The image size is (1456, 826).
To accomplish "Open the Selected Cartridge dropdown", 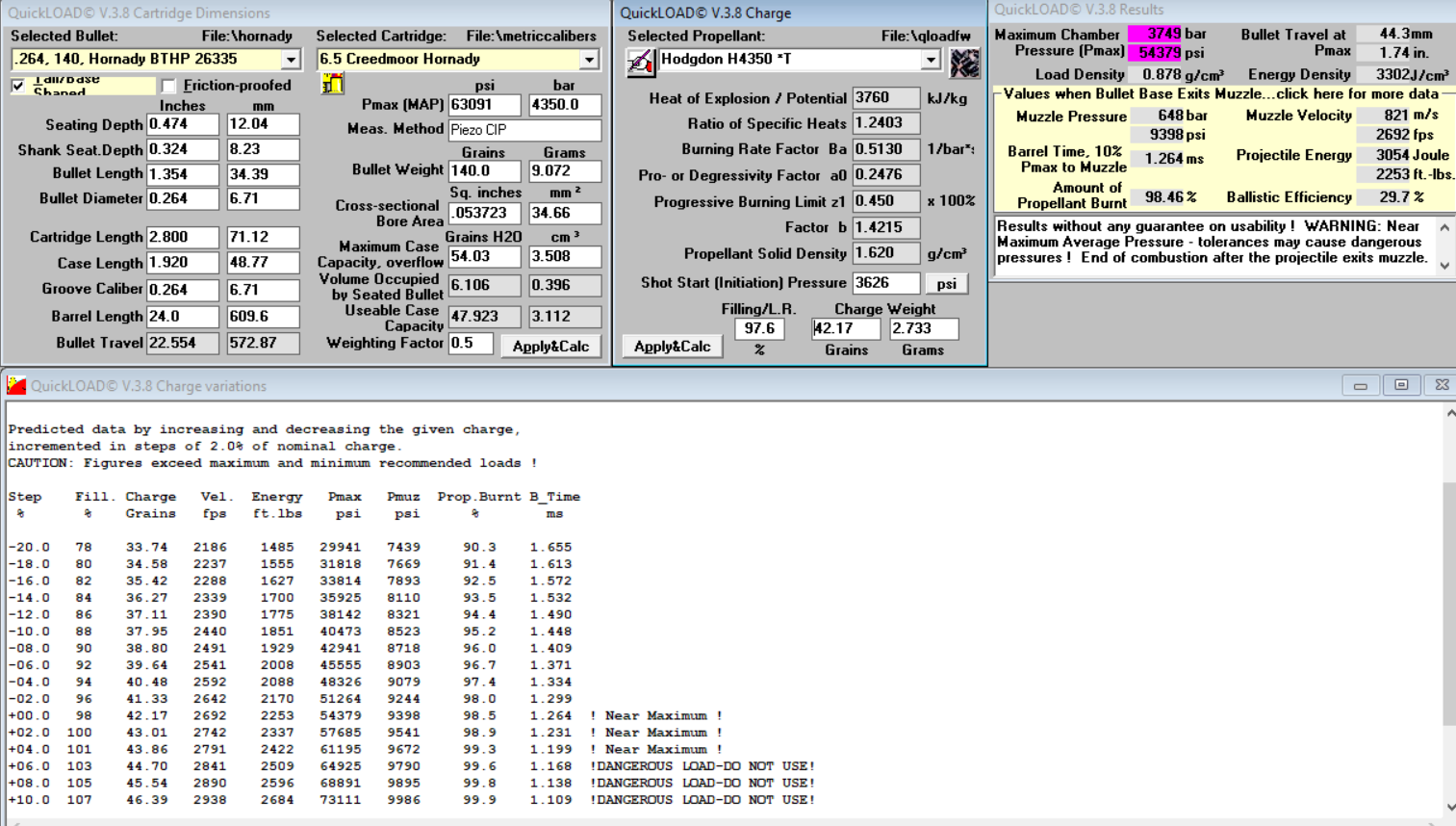I will click(589, 60).
